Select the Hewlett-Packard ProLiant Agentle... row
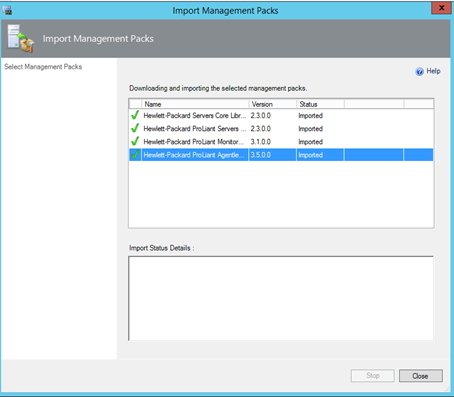 point(281,155)
